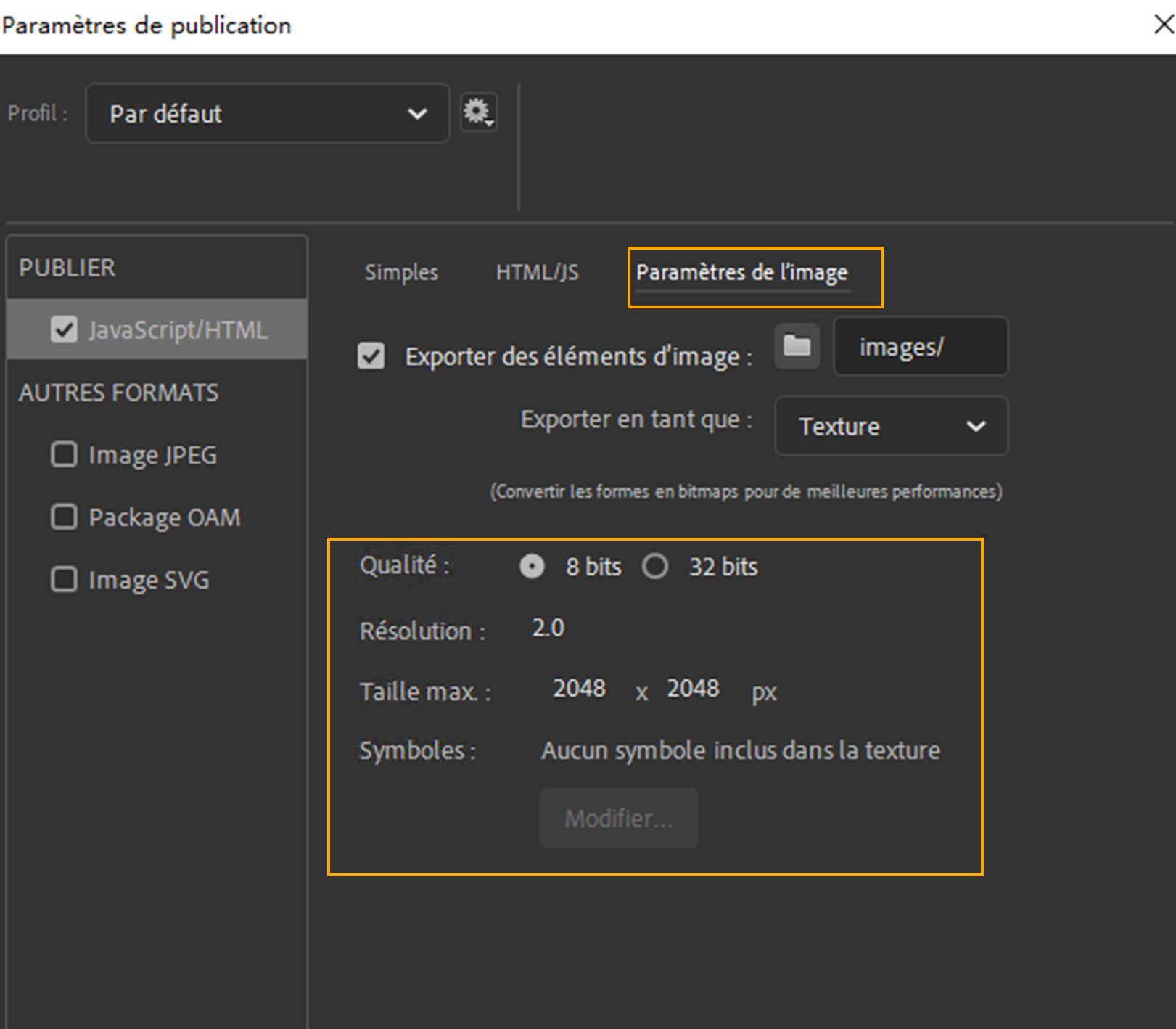
Task: Open the profile options gear icon
Action: (479, 112)
